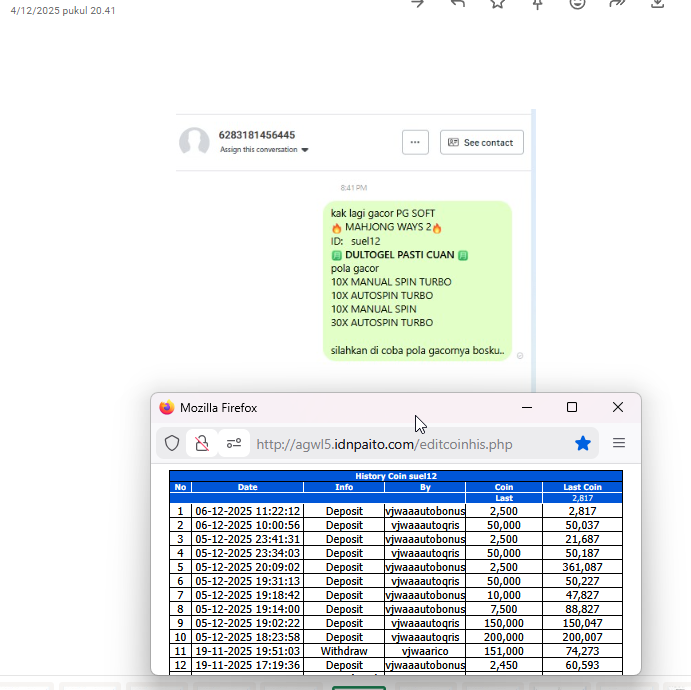This screenshot has height=690, width=691.
Task: Click the coin value '2,450' in row 12
Action: pyautogui.click(x=504, y=665)
